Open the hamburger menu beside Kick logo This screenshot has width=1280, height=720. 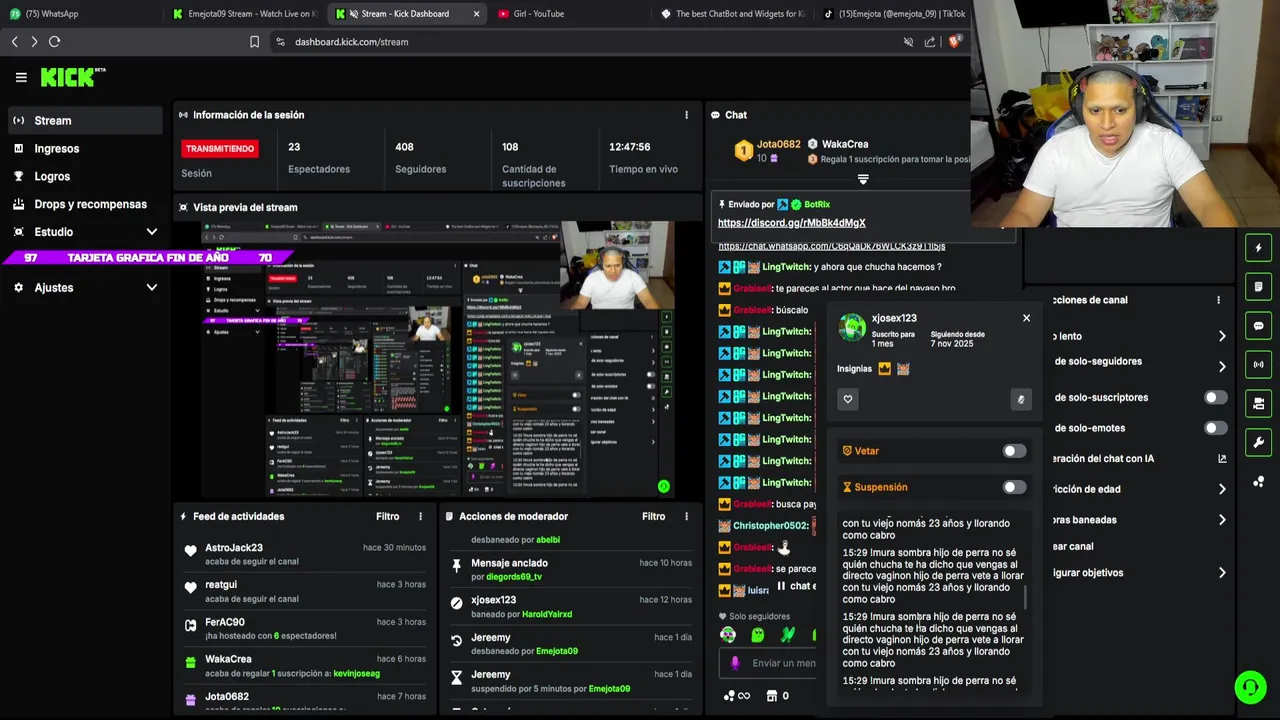click(21, 77)
